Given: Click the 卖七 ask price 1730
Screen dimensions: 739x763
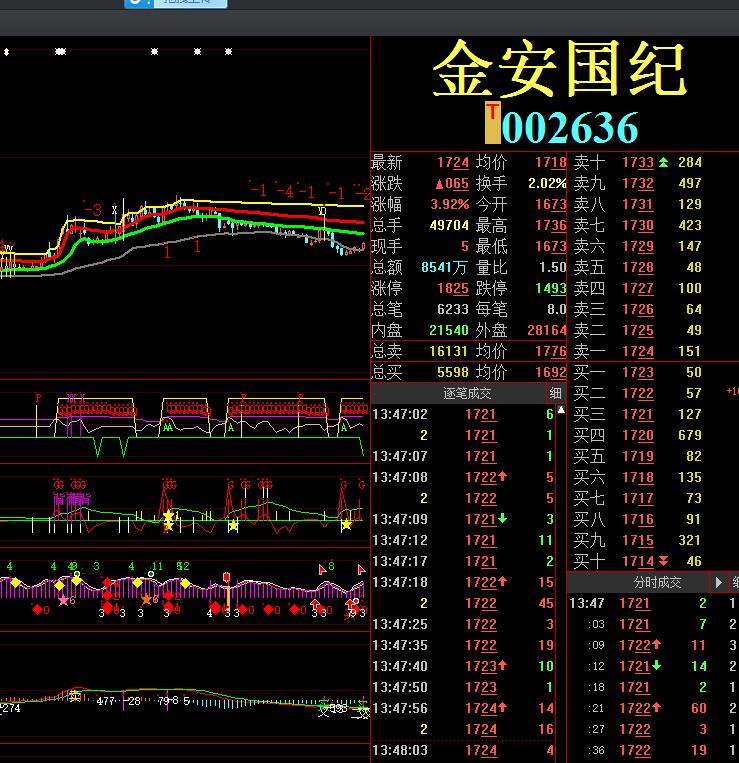Looking at the screenshot, I should [638, 225].
